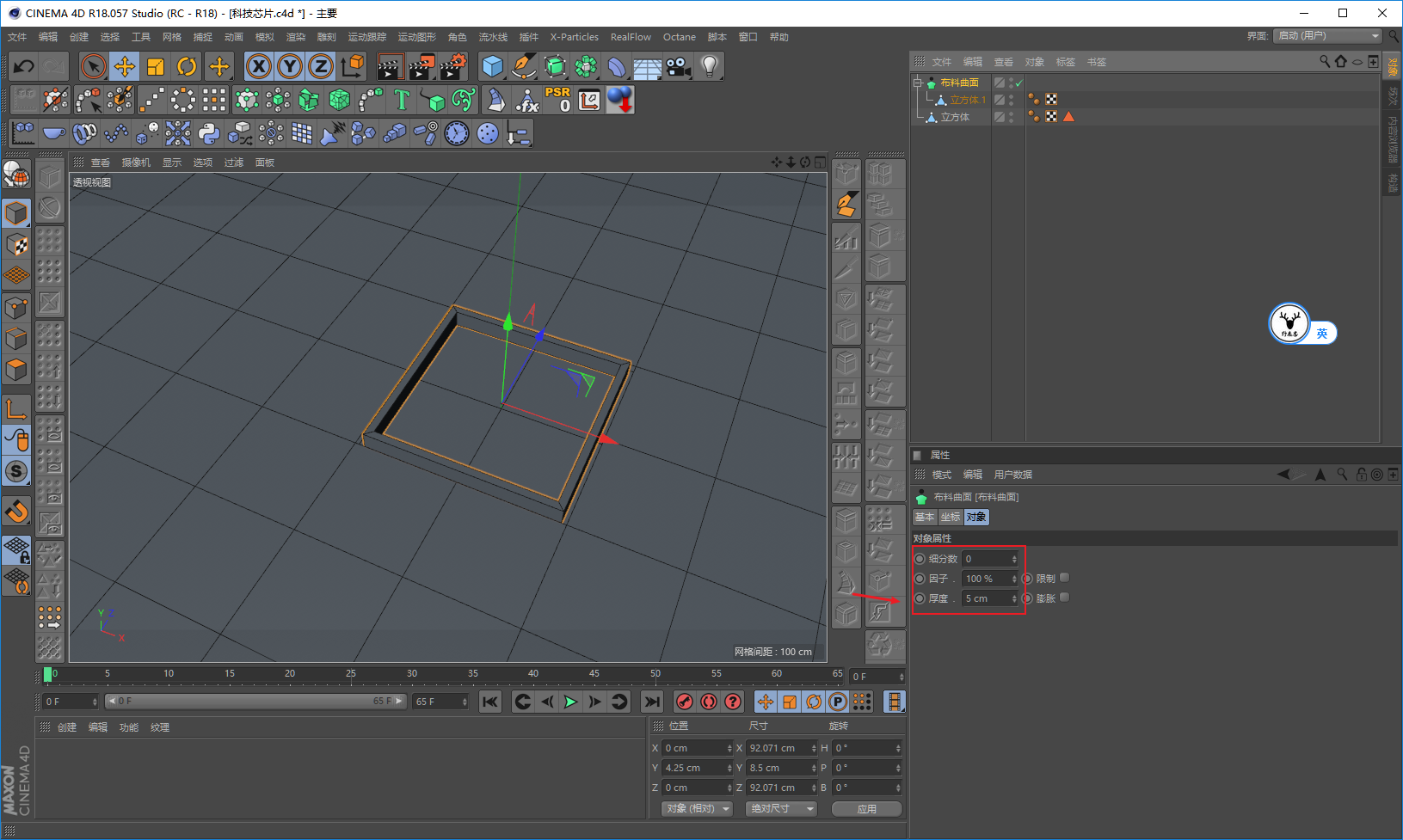Open the material manager 创建 menu
The height and width of the screenshot is (840, 1403).
click(67, 727)
